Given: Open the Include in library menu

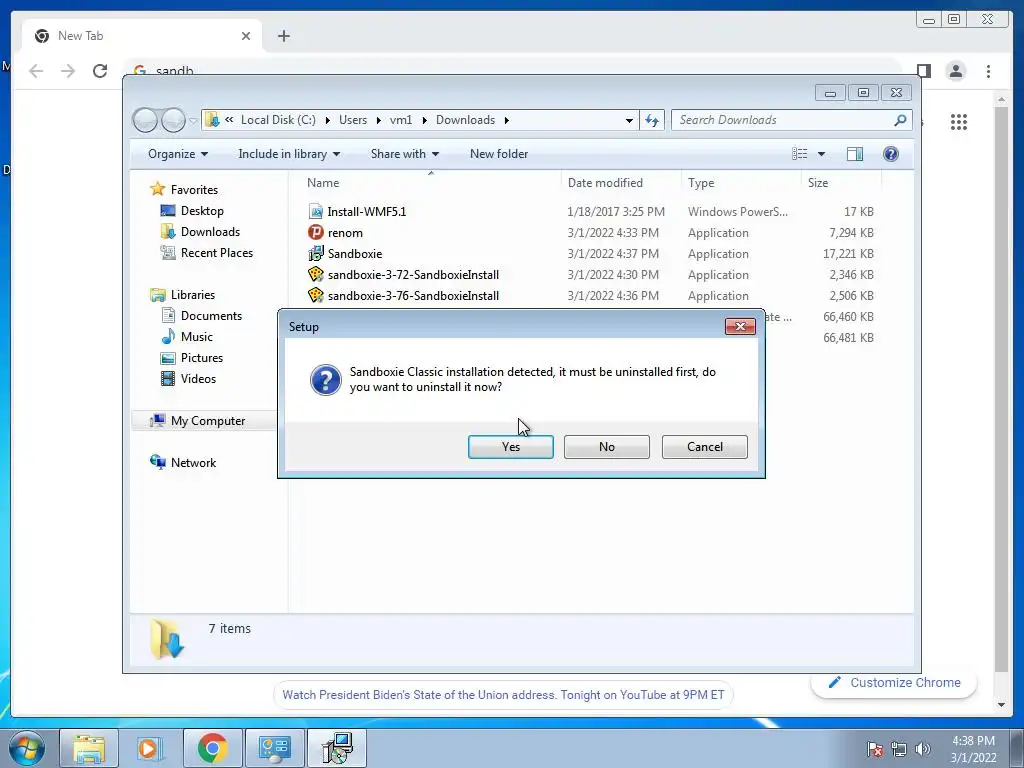Looking at the screenshot, I should [x=289, y=154].
